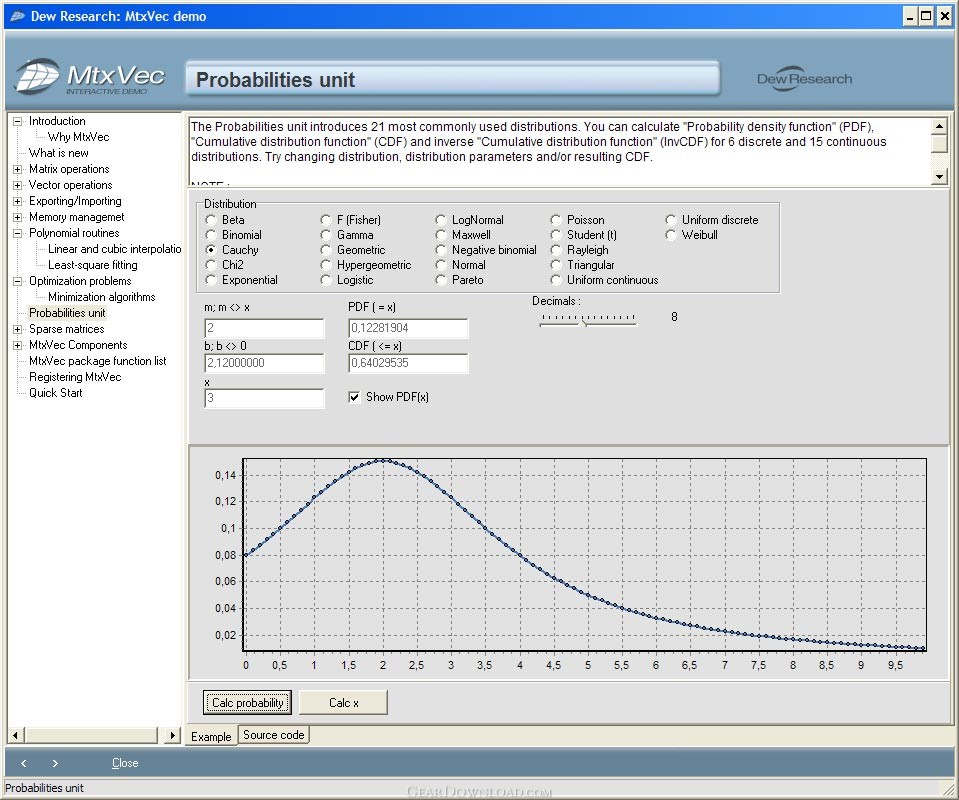Choose the Weibull distribution option
Screen dimensions: 959x800
(671, 235)
